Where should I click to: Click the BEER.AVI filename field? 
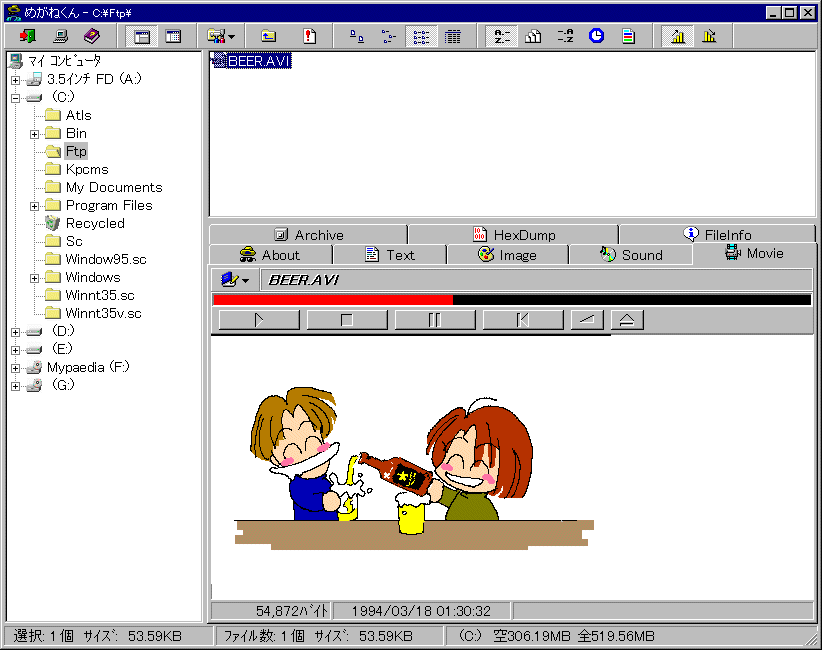[536, 280]
